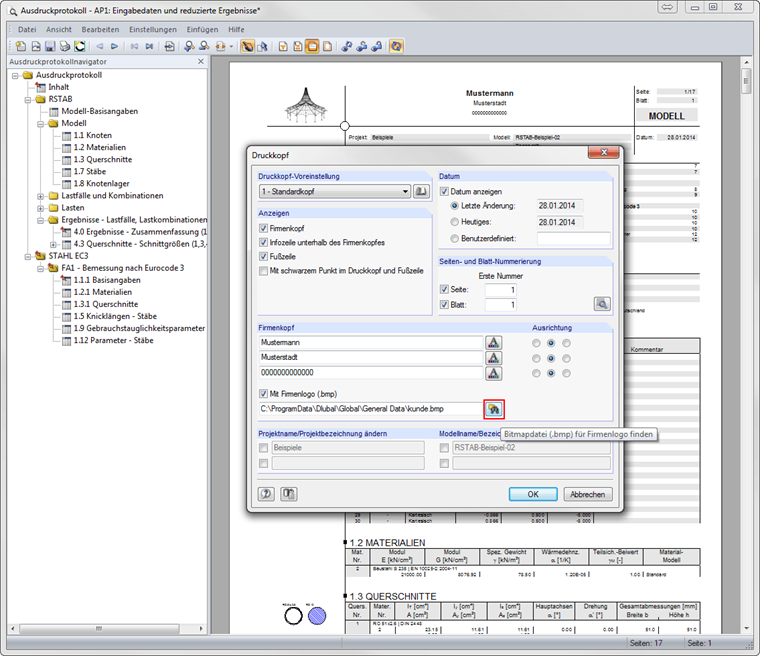The image size is (760, 656).
Task: Click the highlighted orange page layout icon
Action: 313,47
